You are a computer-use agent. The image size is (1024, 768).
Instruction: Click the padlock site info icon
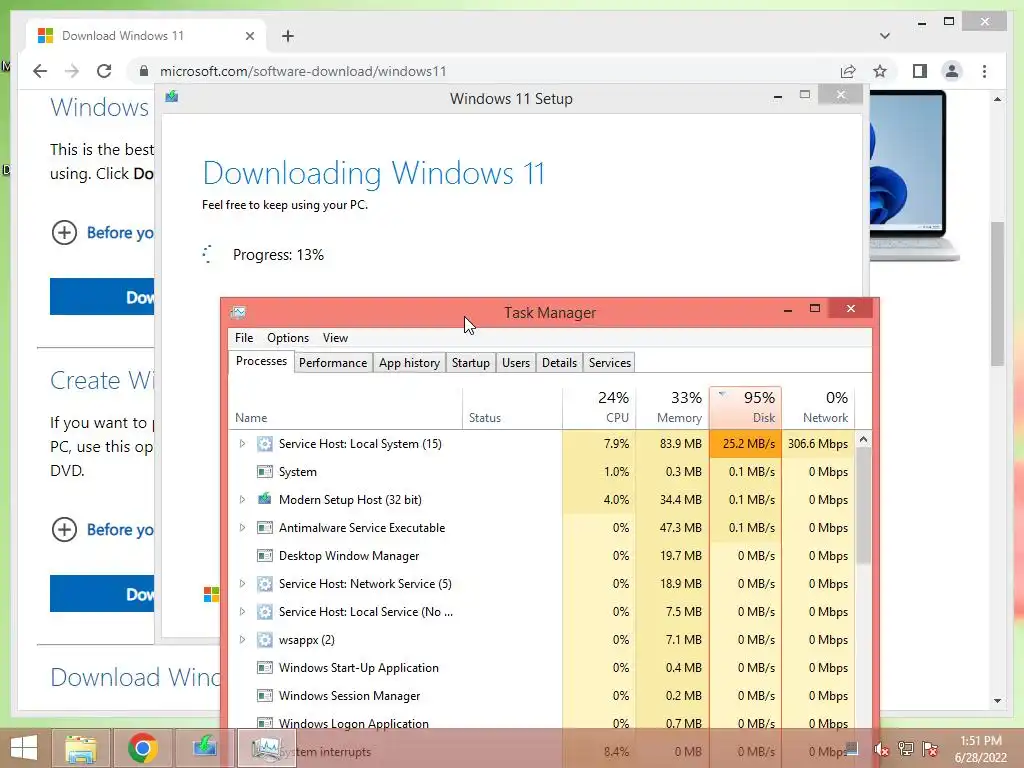coord(144,71)
